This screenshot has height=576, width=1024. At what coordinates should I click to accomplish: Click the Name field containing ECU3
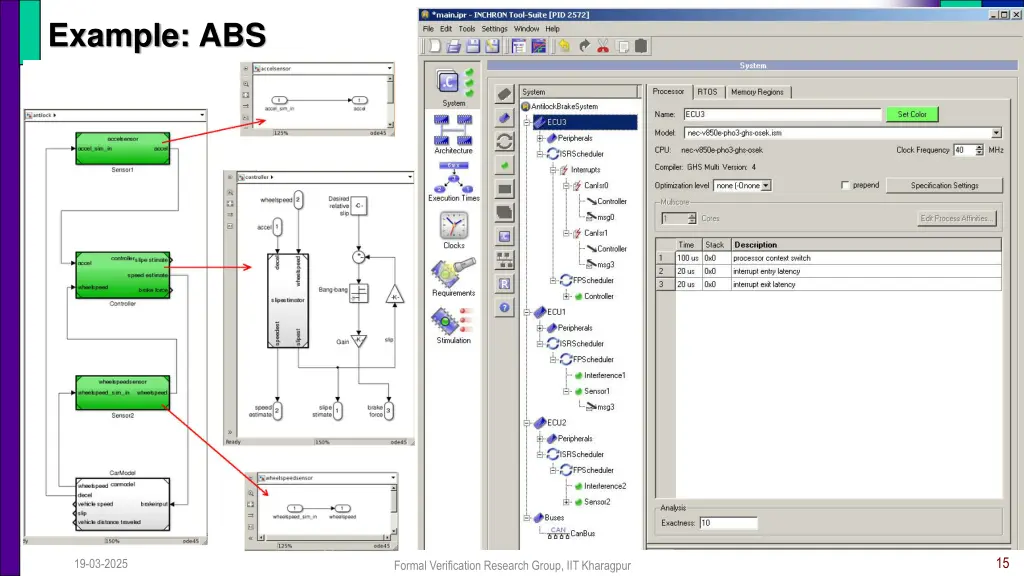pyautogui.click(x=782, y=114)
